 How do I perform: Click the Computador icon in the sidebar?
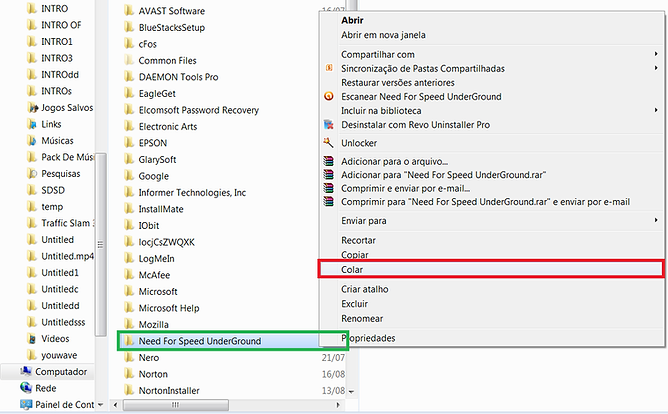click(26, 371)
